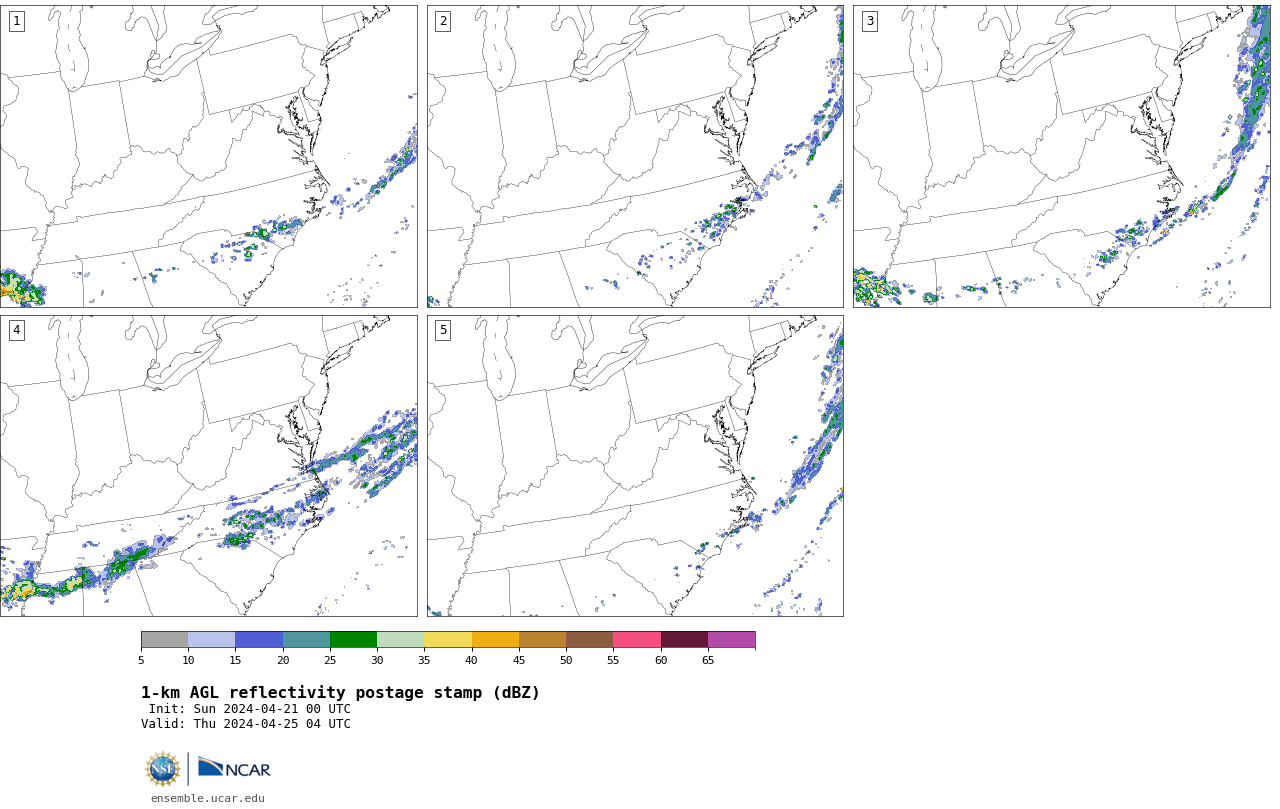Viewport: 1280px width, 809px height.
Task: Click the gray 5-10 dBZ swatch
Action: pos(164,640)
